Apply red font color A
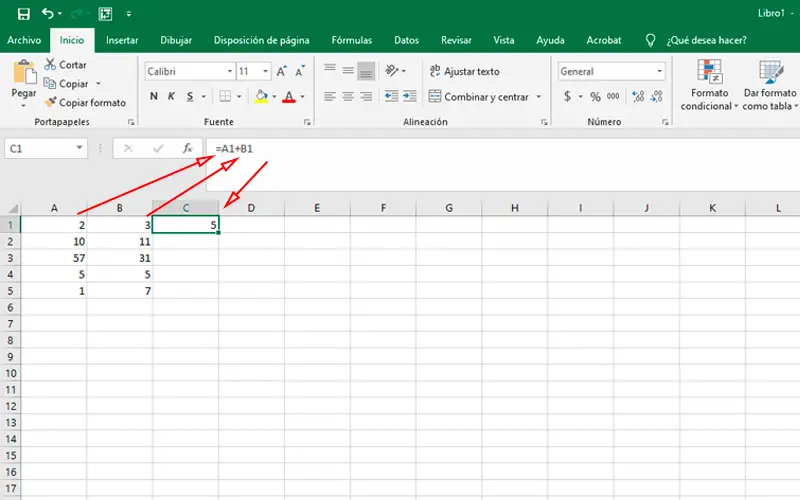This screenshot has height=500, width=800. 289,96
